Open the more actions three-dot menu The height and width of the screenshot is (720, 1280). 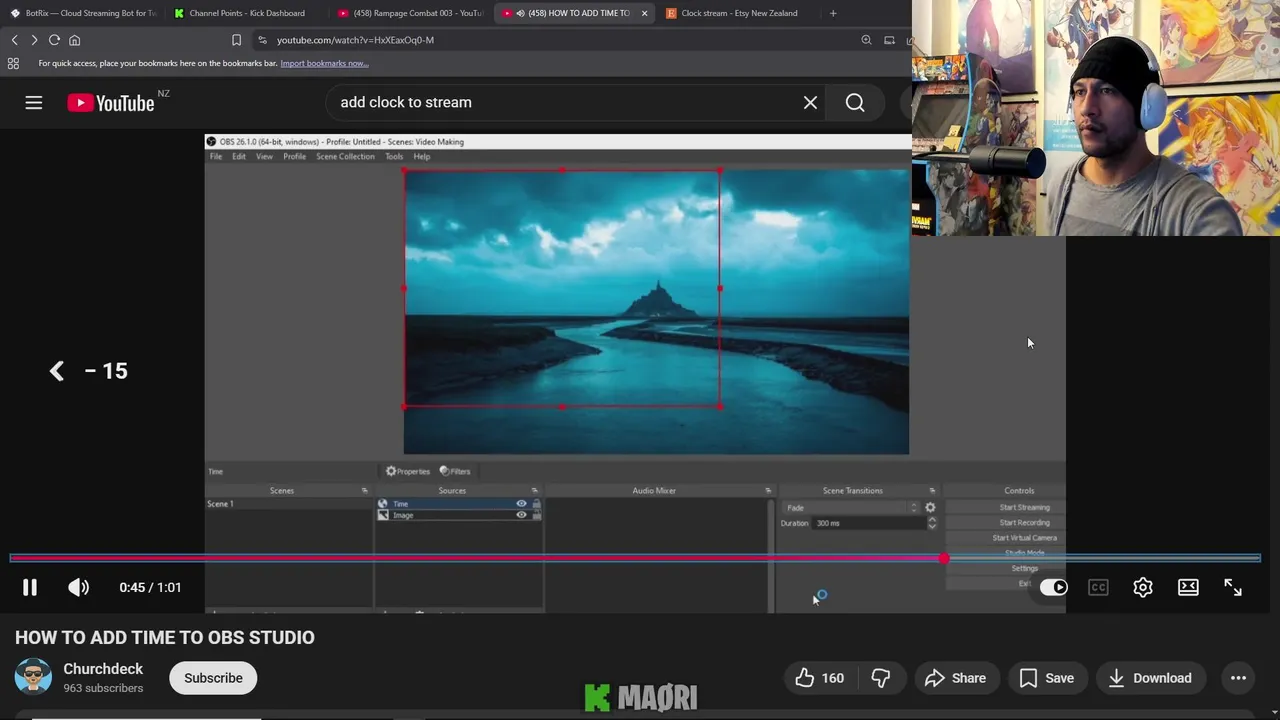click(x=1238, y=678)
